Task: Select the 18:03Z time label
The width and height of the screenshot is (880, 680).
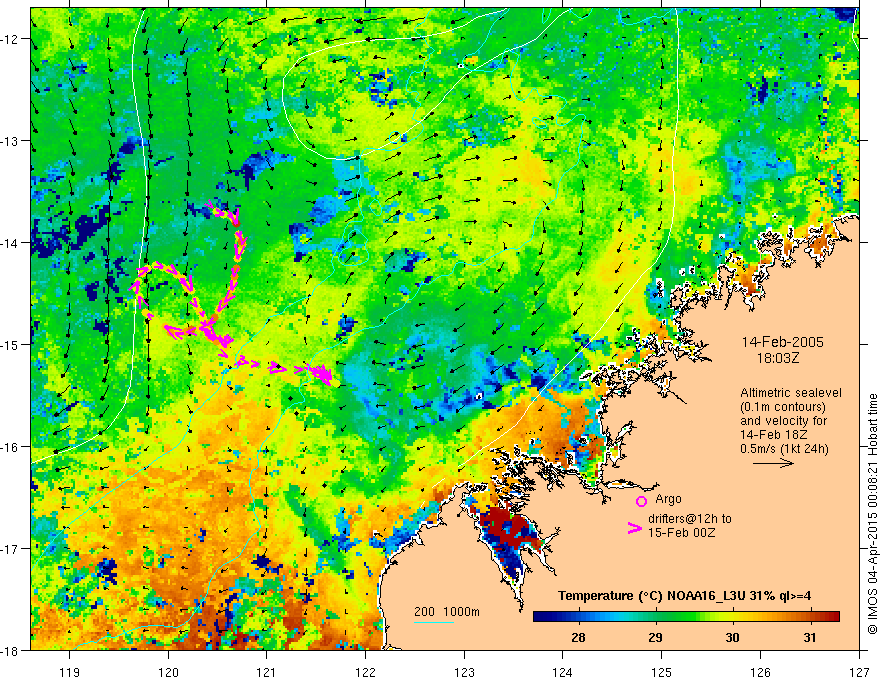Action: [777, 358]
